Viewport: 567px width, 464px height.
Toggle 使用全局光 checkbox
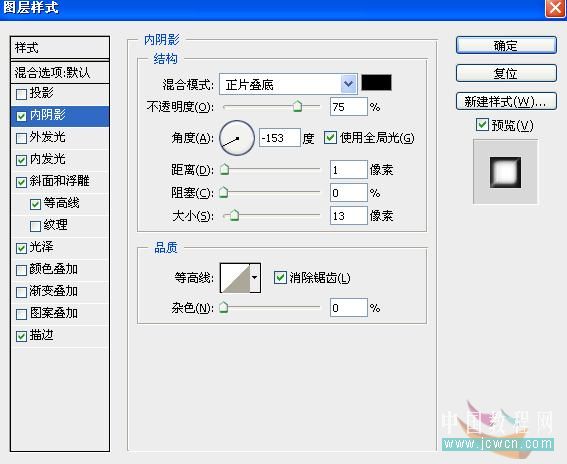330,137
